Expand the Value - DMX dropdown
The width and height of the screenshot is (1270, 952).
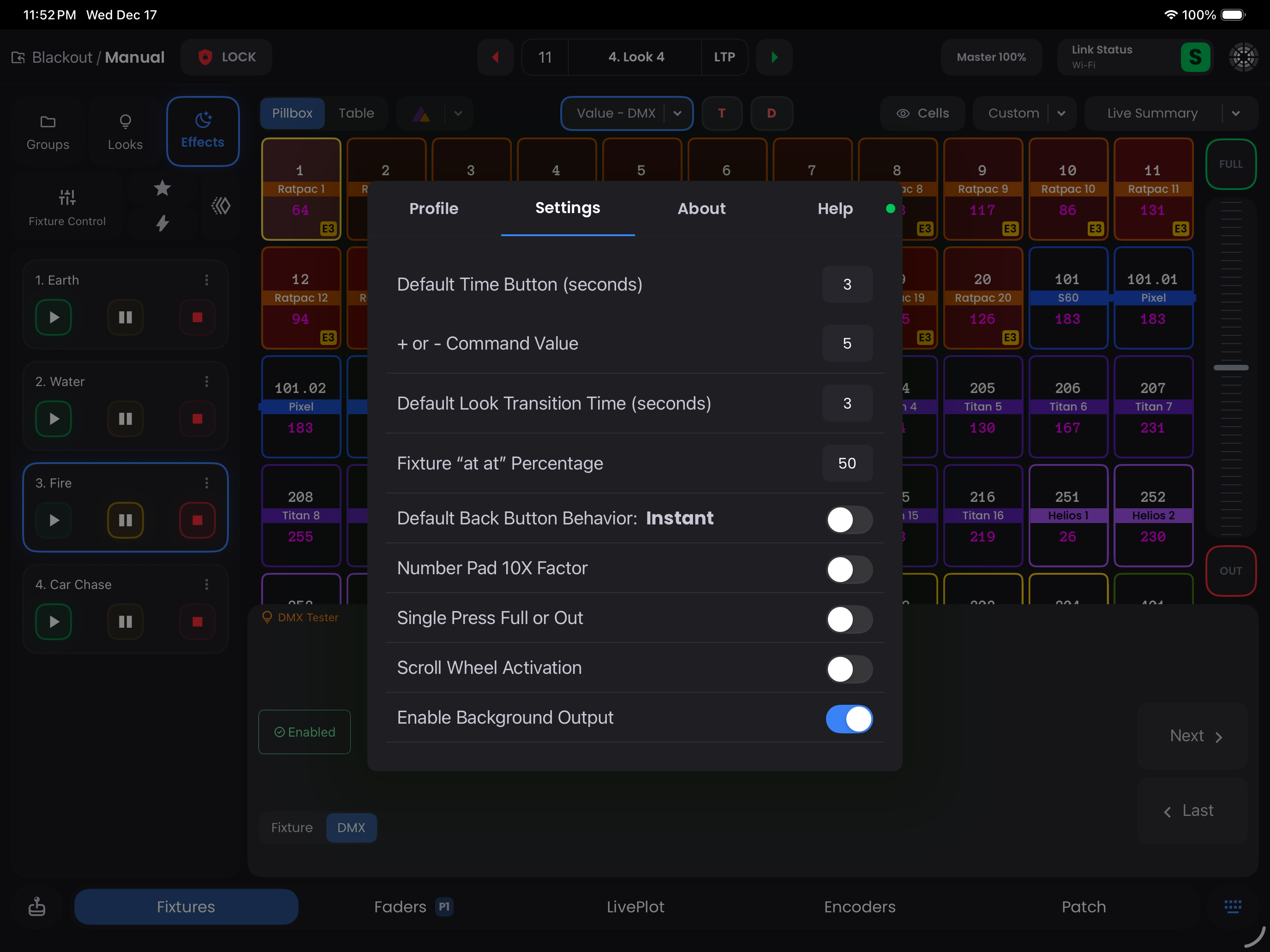pyautogui.click(x=677, y=113)
